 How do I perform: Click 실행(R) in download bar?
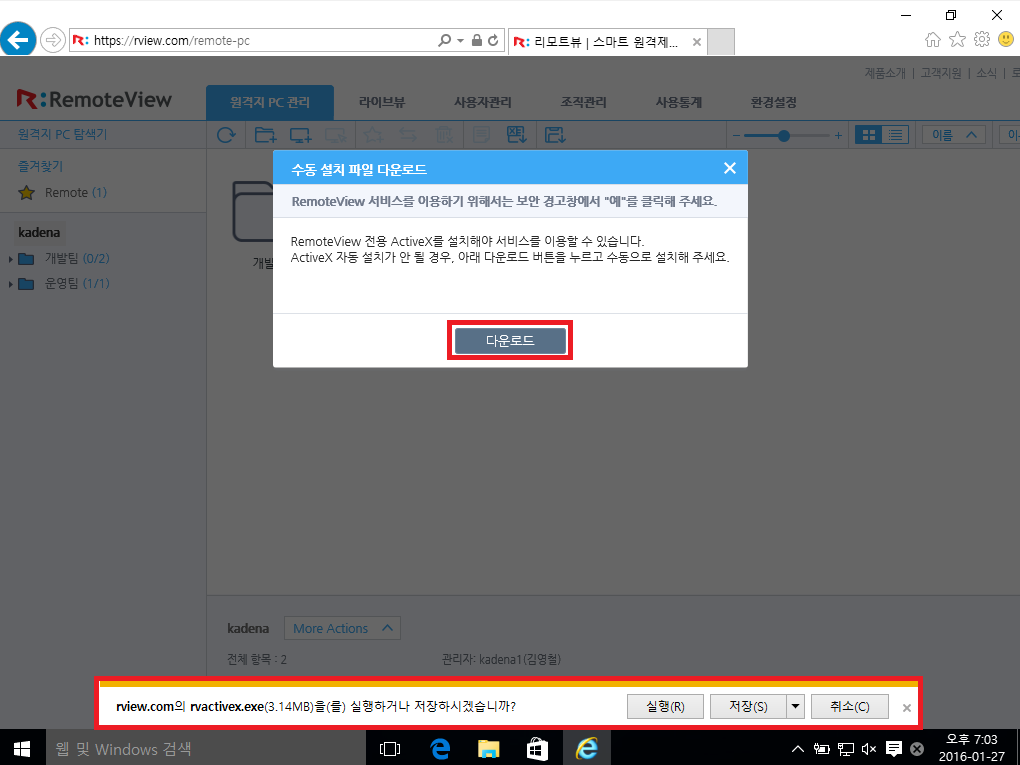(x=665, y=706)
